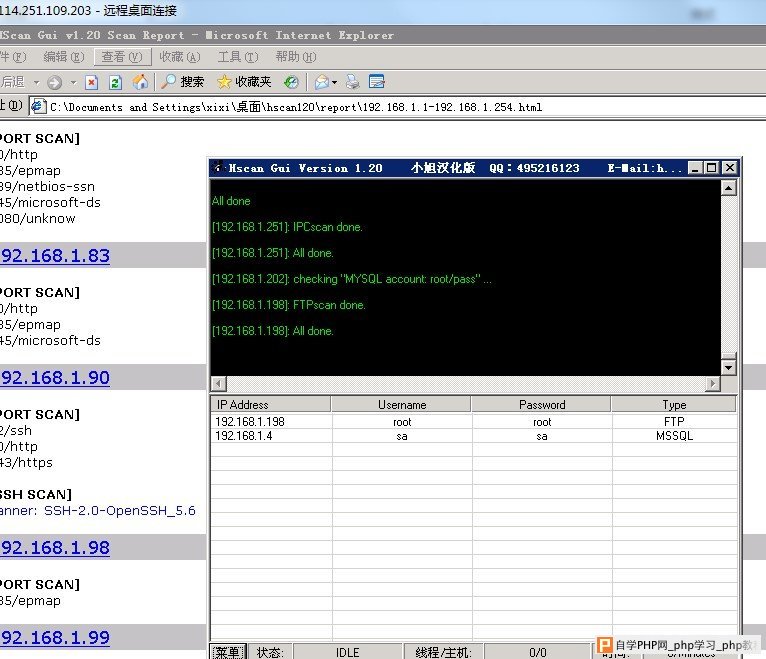Open the Forward button history dropdown

[73, 83]
